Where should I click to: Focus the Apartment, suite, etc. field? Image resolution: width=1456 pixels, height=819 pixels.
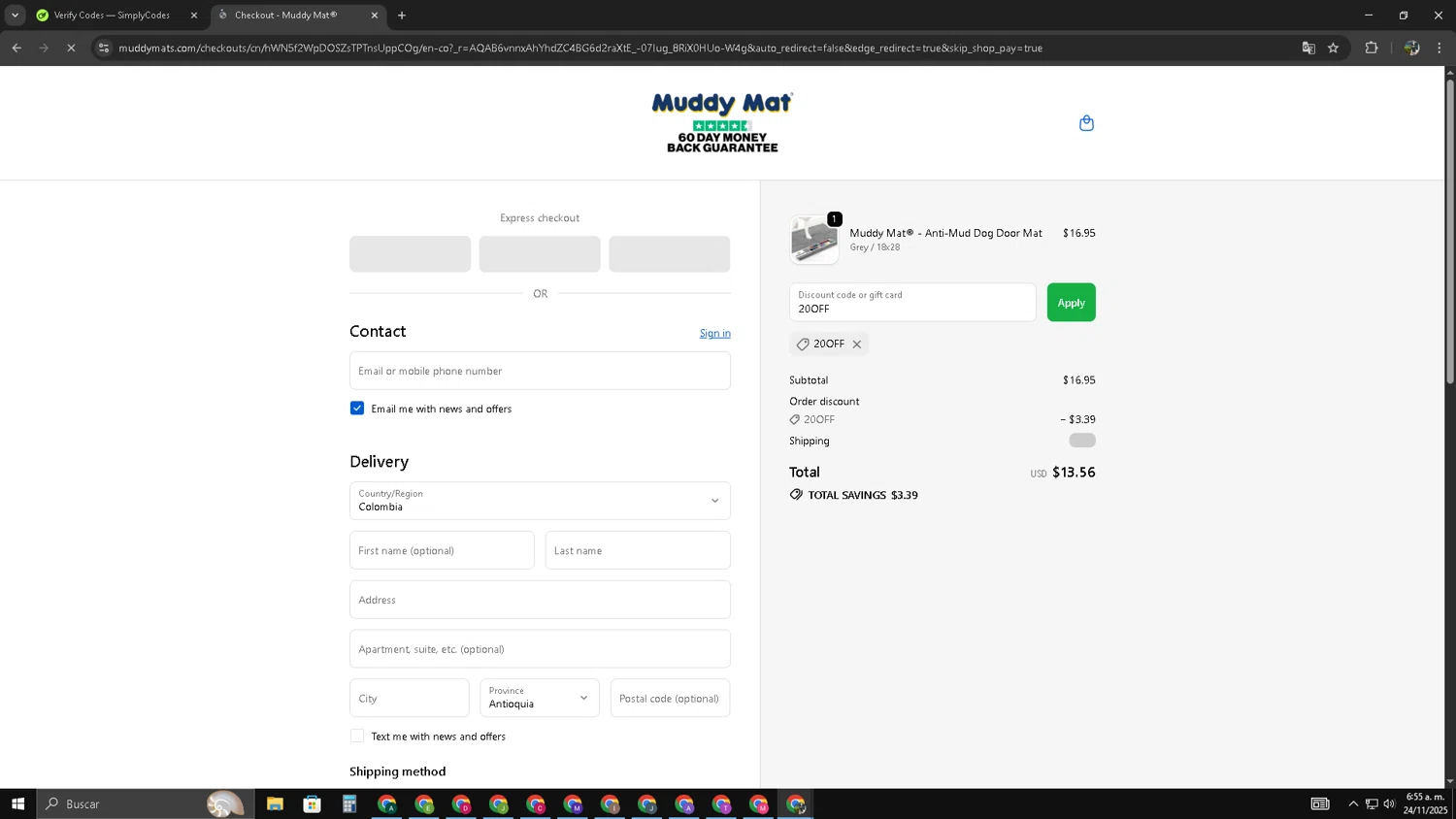[x=540, y=649]
